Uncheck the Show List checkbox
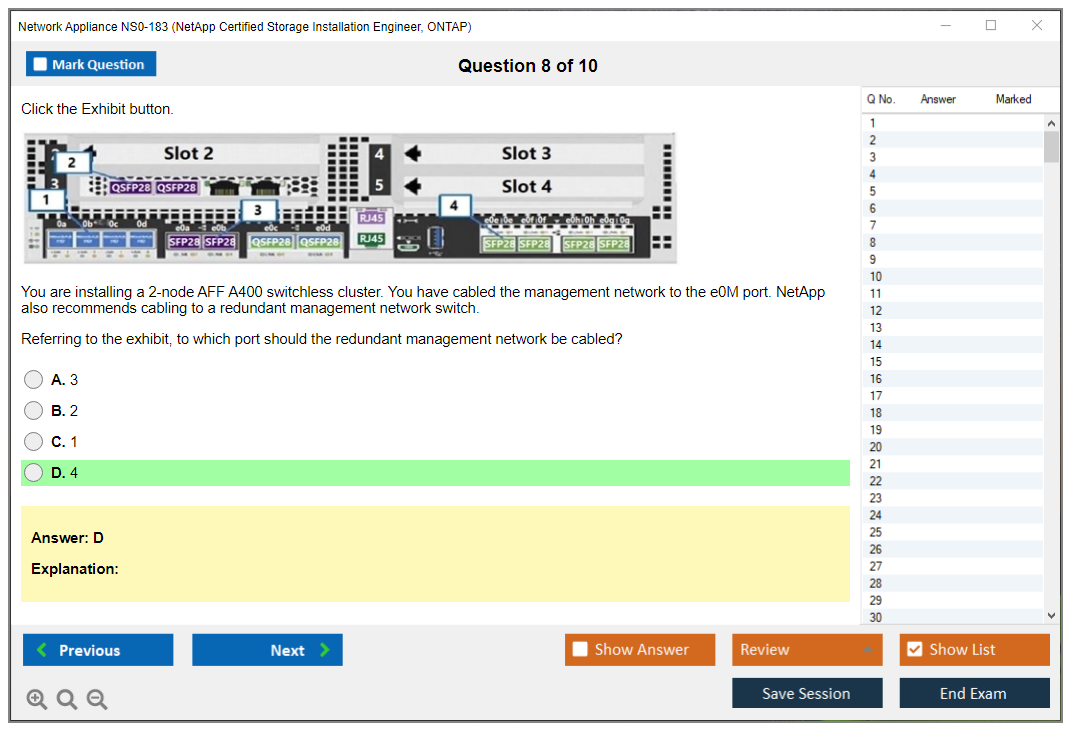1075x735 pixels. (x=914, y=650)
